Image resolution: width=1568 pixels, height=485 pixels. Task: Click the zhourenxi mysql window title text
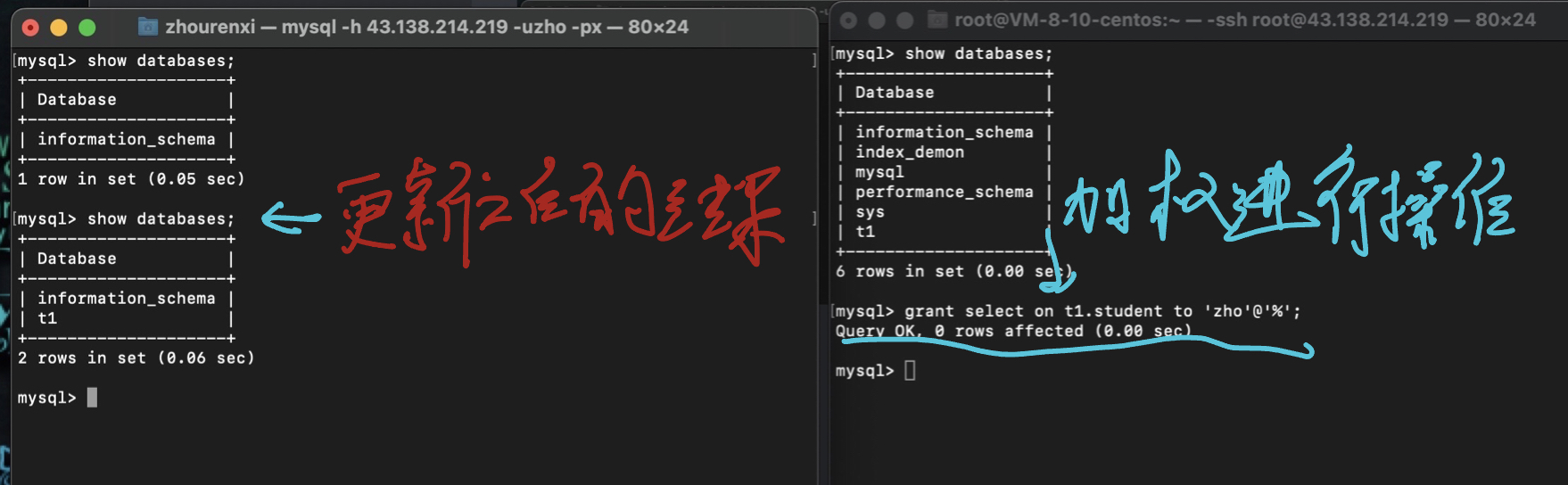[426, 27]
